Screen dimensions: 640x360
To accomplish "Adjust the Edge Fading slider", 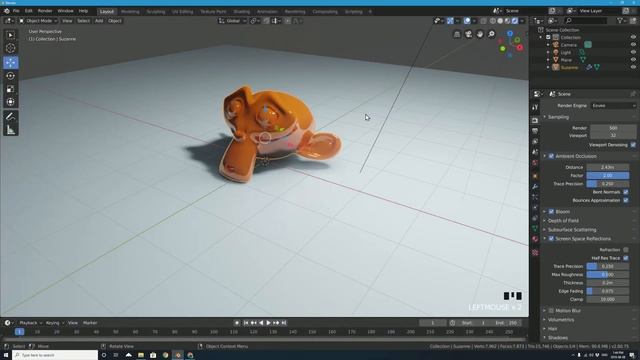I will pyautogui.click(x=608, y=291).
